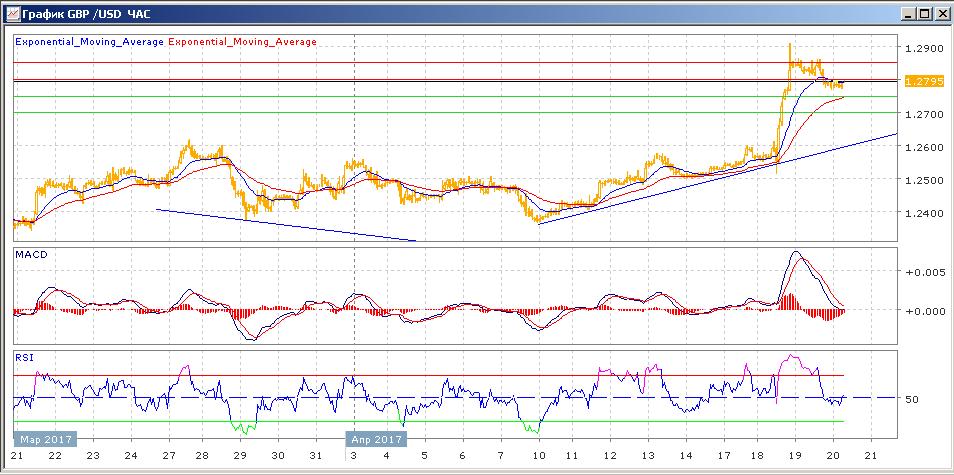Minimize the GBP/USD chart window

click(x=906, y=13)
